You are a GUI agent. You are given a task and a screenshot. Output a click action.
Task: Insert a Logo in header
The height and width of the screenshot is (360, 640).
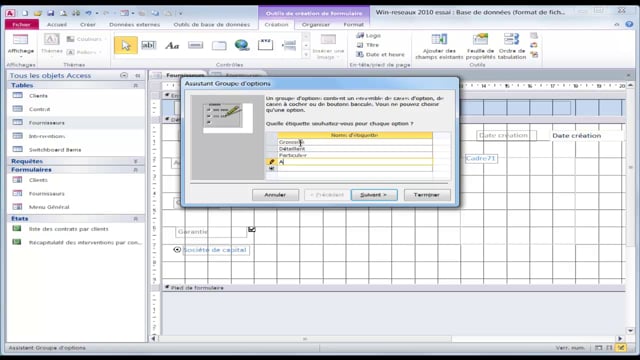click(369, 36)
